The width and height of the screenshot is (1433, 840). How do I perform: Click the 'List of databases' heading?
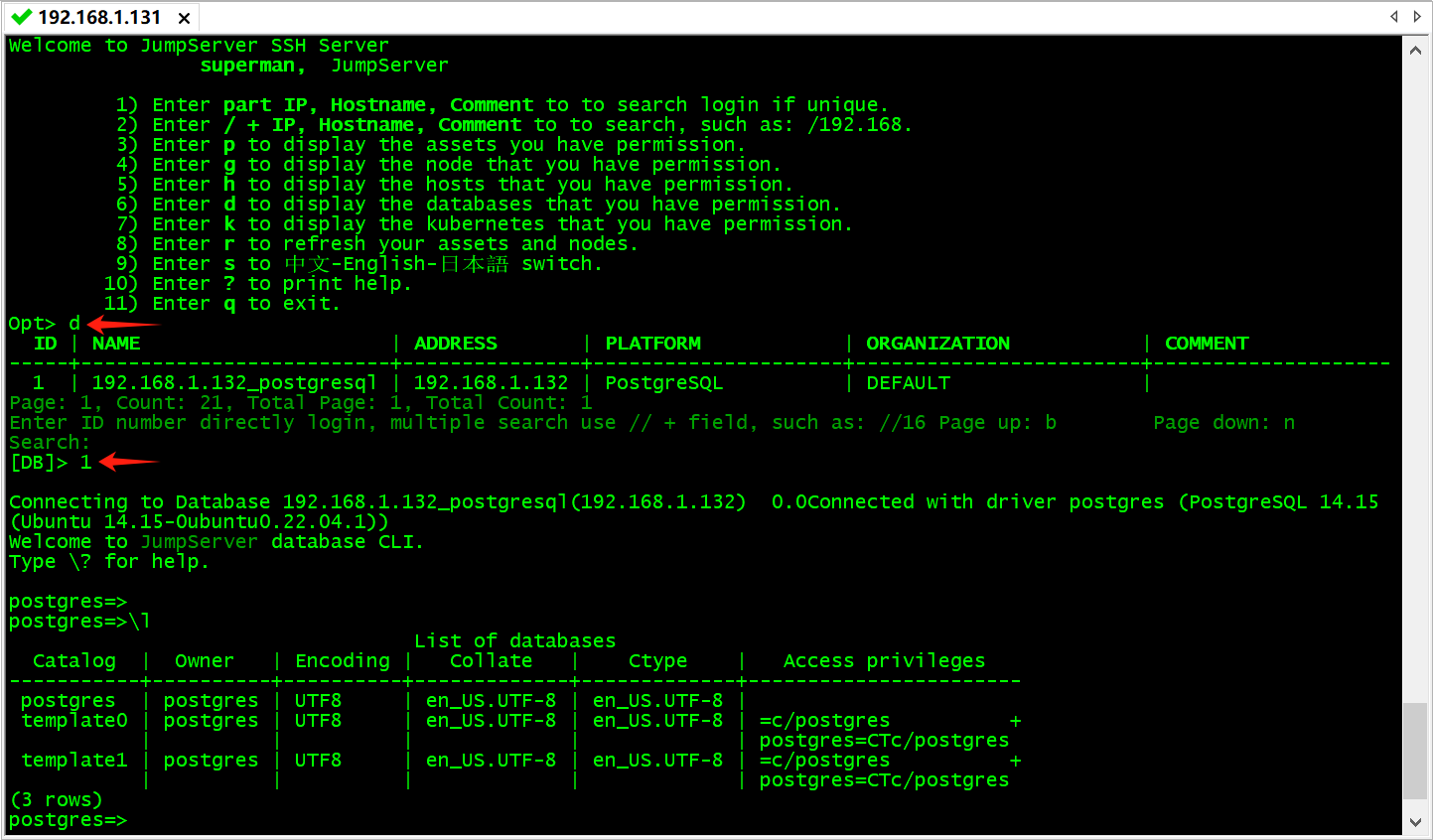pos(515,641)
